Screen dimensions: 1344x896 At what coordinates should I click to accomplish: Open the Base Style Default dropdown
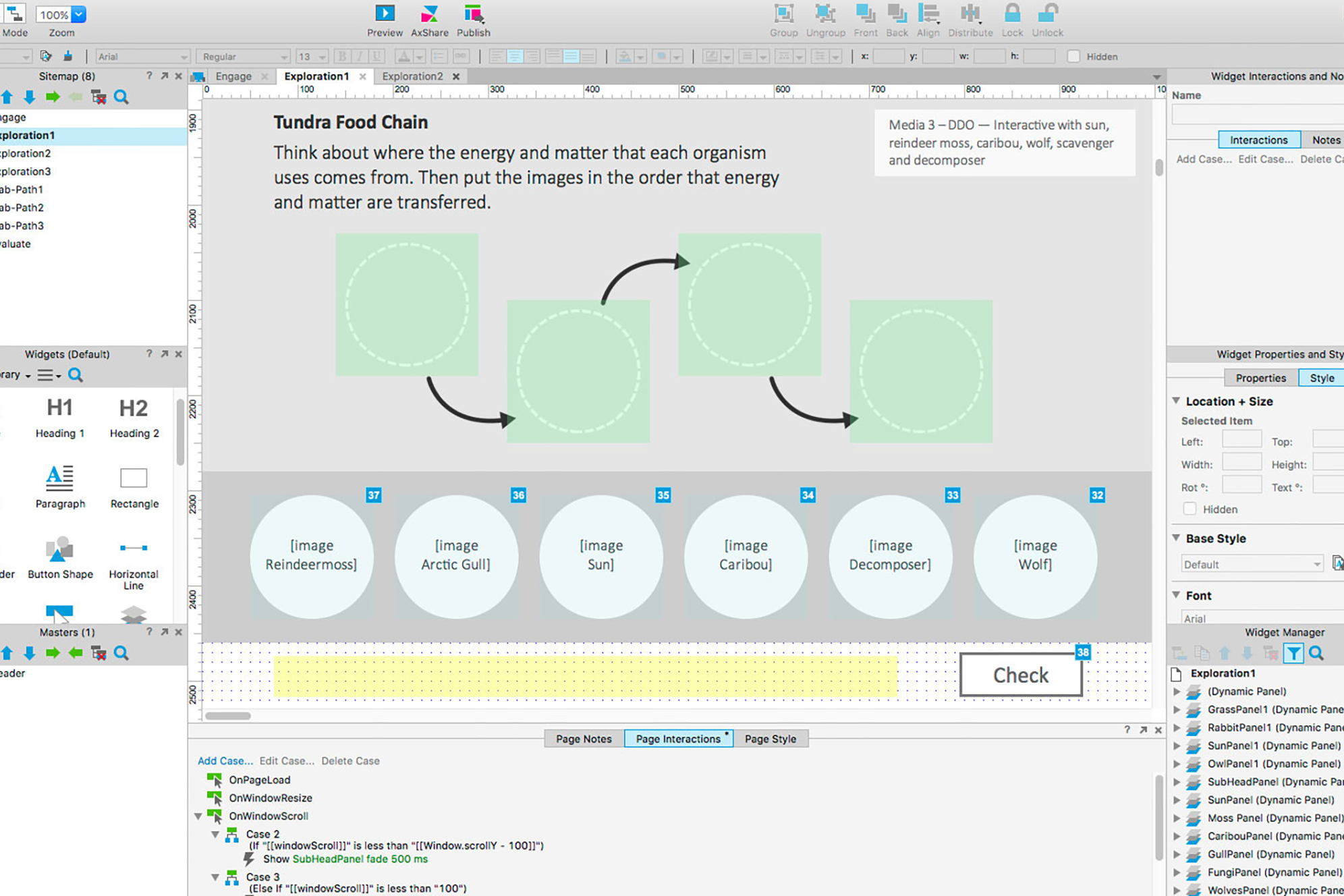coord(1252,564)
